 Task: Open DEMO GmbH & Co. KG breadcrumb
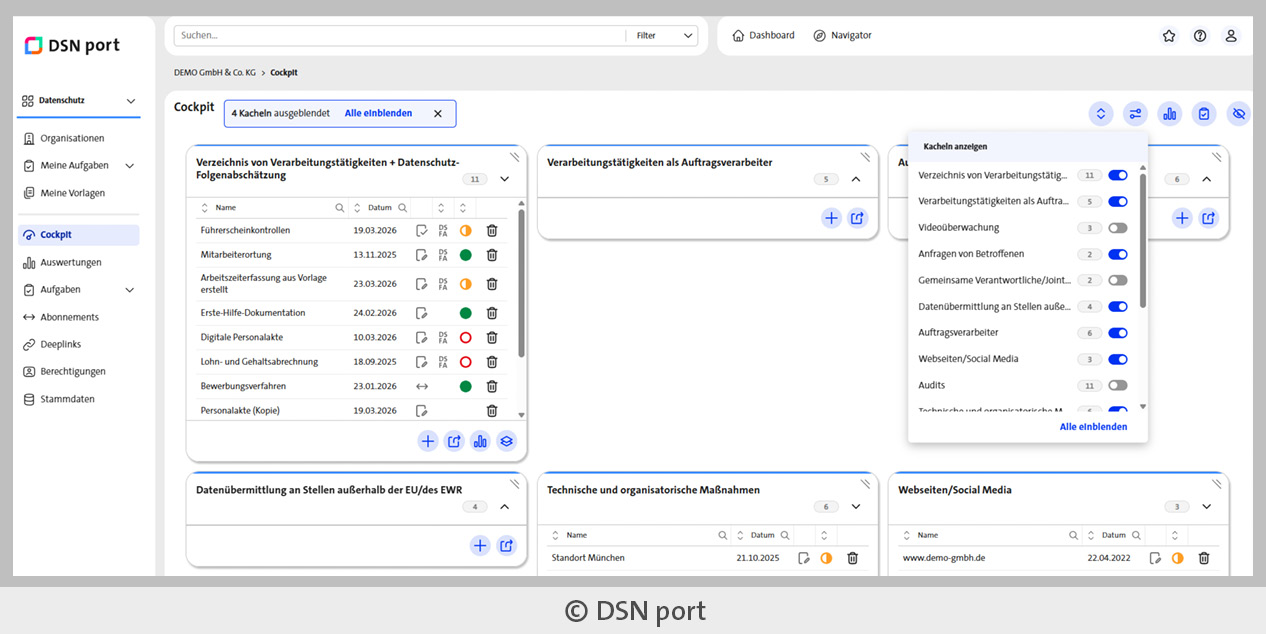click(x=215, y=73)
